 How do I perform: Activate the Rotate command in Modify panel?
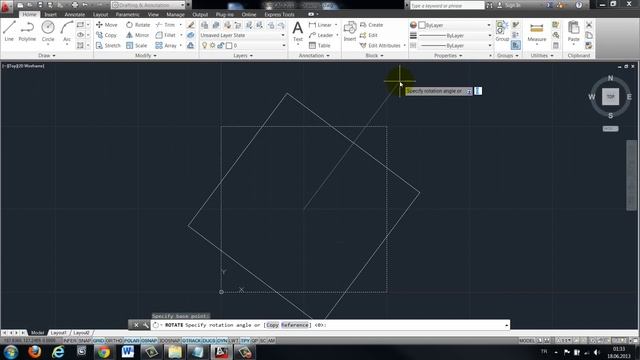138,25
